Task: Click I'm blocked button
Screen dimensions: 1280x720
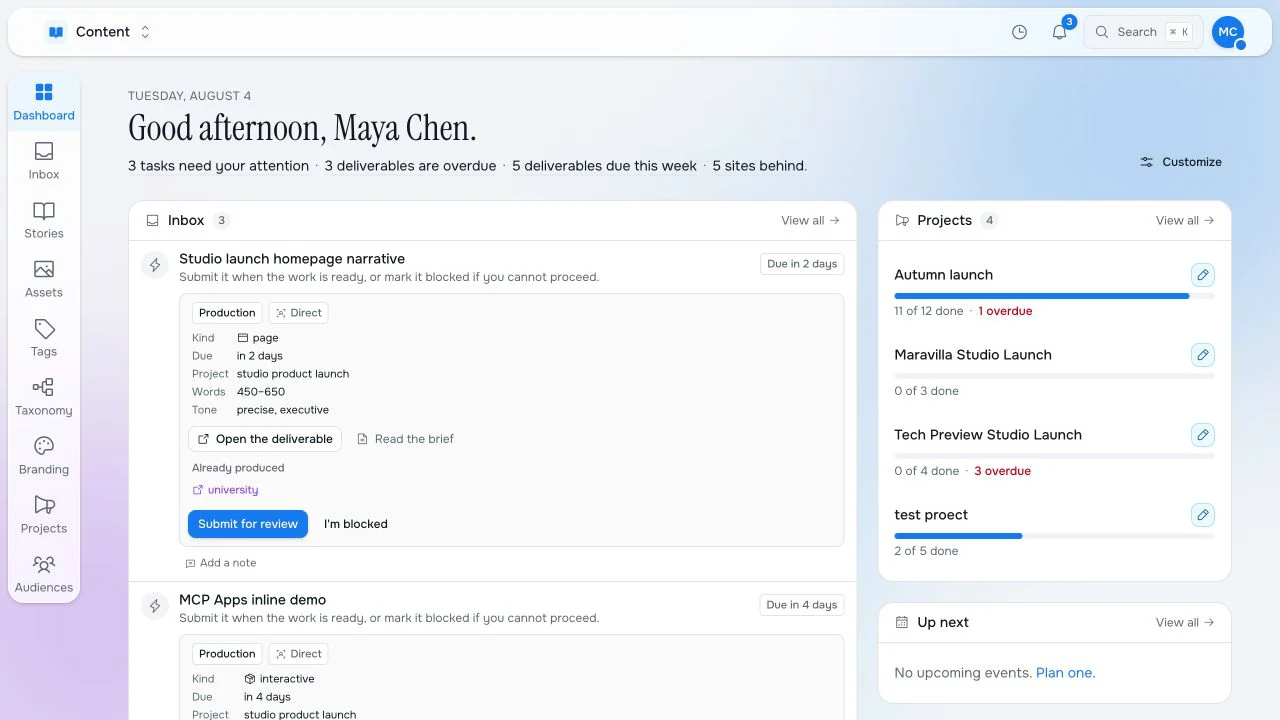Action: tap(356, 524)
